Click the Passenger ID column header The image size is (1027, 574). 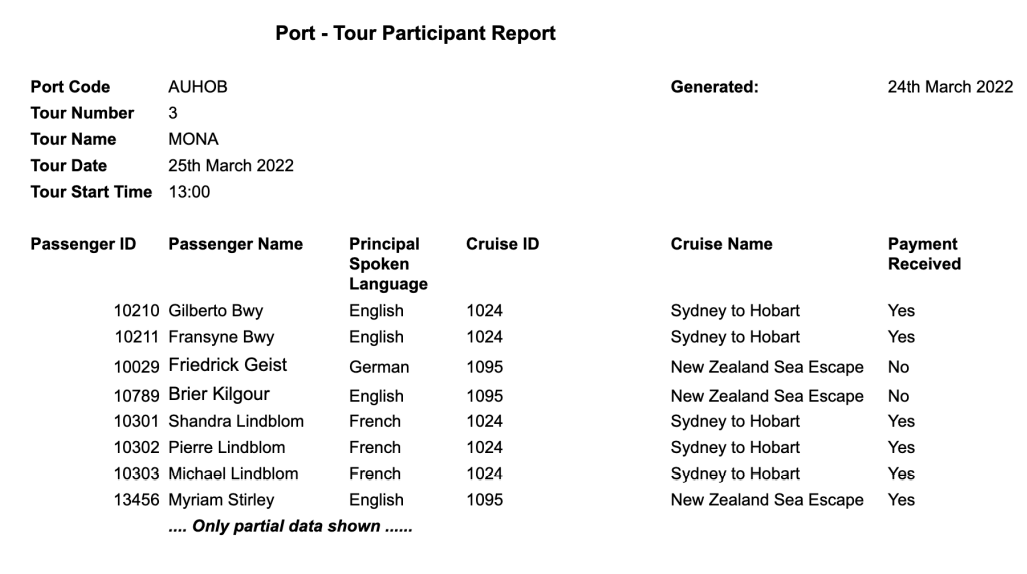coord(83,244)
